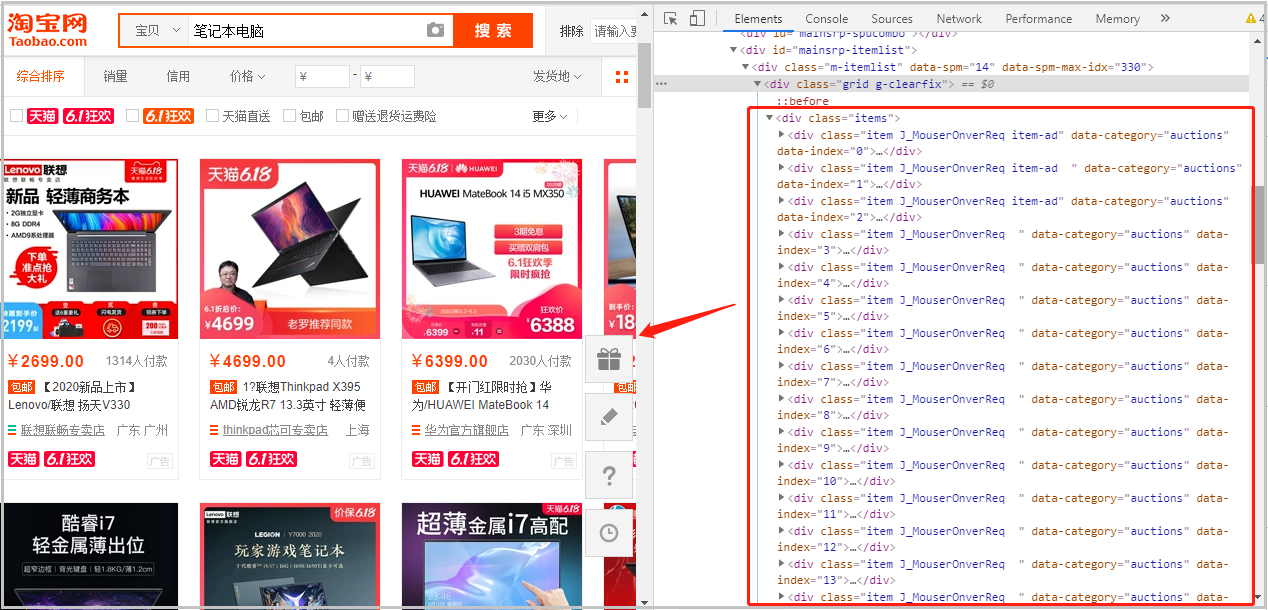
Task: Click the 排除 keyword input field
Action: [614, 32]
